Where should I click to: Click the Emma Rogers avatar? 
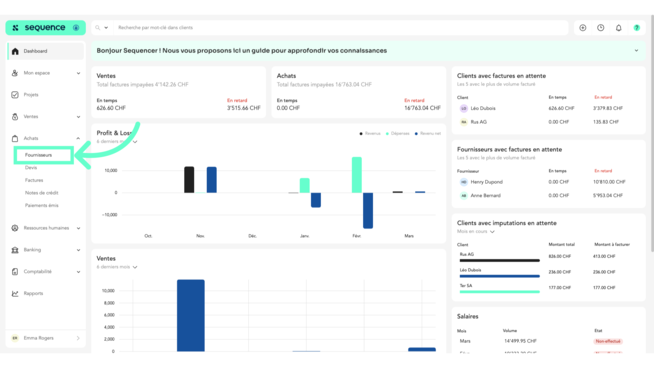point(15,338)
